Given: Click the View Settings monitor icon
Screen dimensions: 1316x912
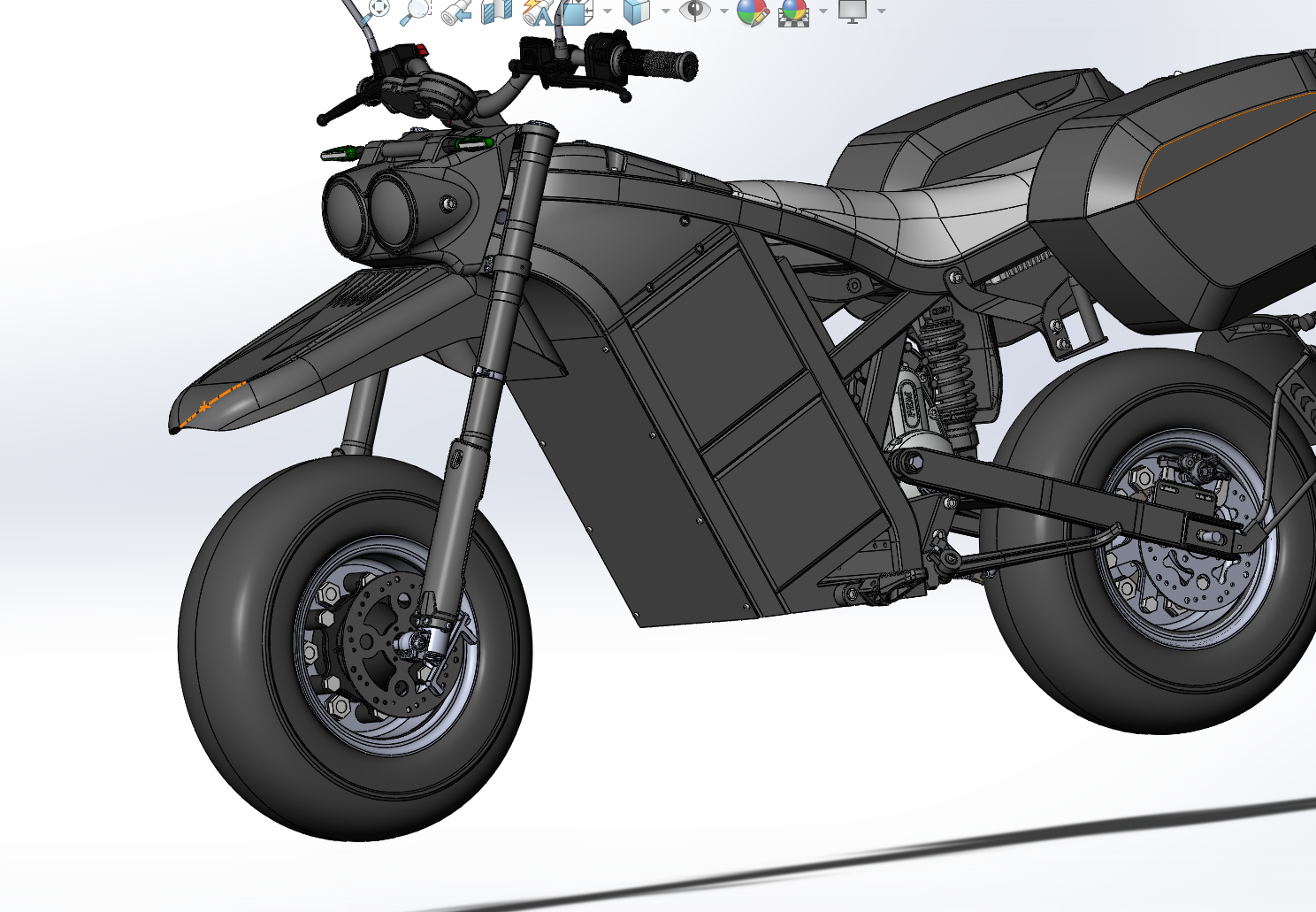Looking at the screenshot, I should coord(853,11).
